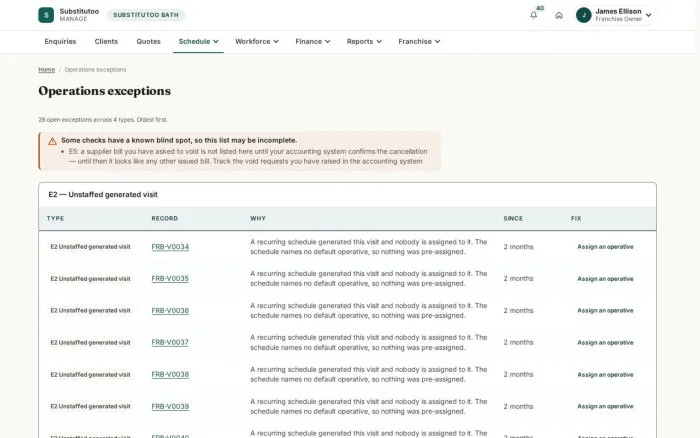Image resolution: width=700 pixels, height=438 pixels.
Task: Expand the Reports menu
Action: pyautogui.click(x=364, y=42)
